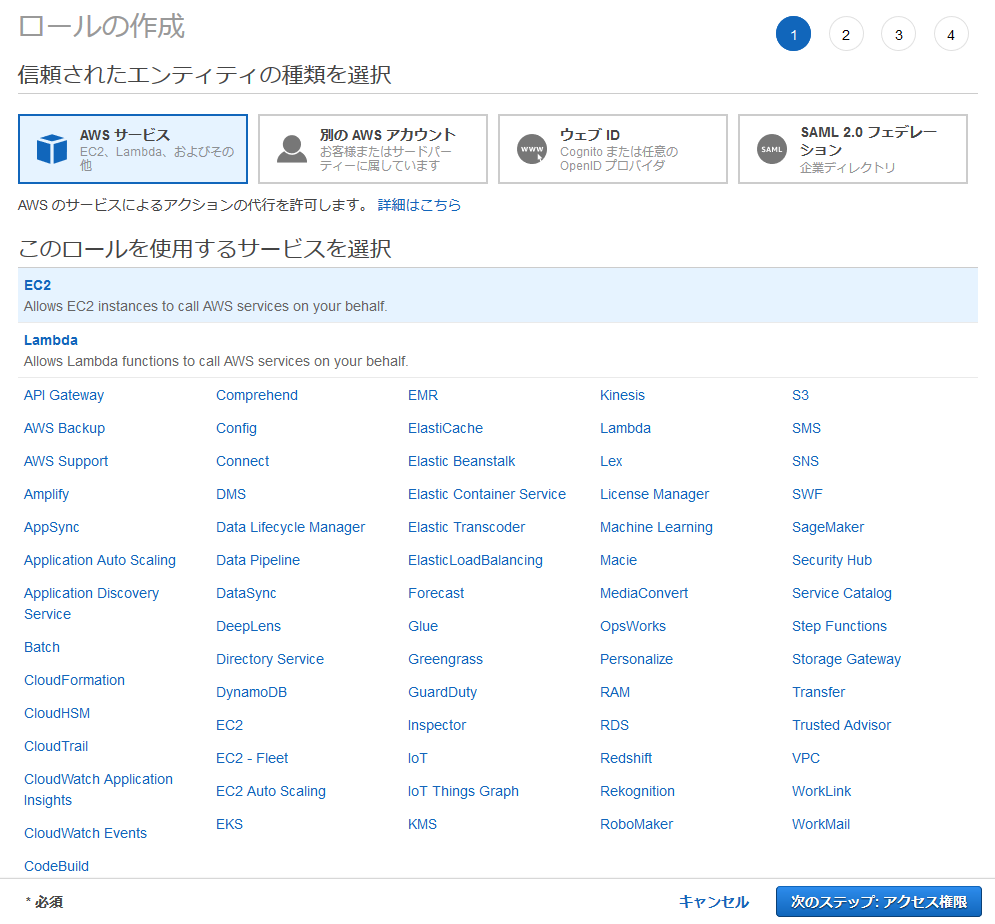The height and width of the screenshot is (924, 995).
Task: Click the AWS service cube icon
Action: pyautogui.click(x=51, y=149)
